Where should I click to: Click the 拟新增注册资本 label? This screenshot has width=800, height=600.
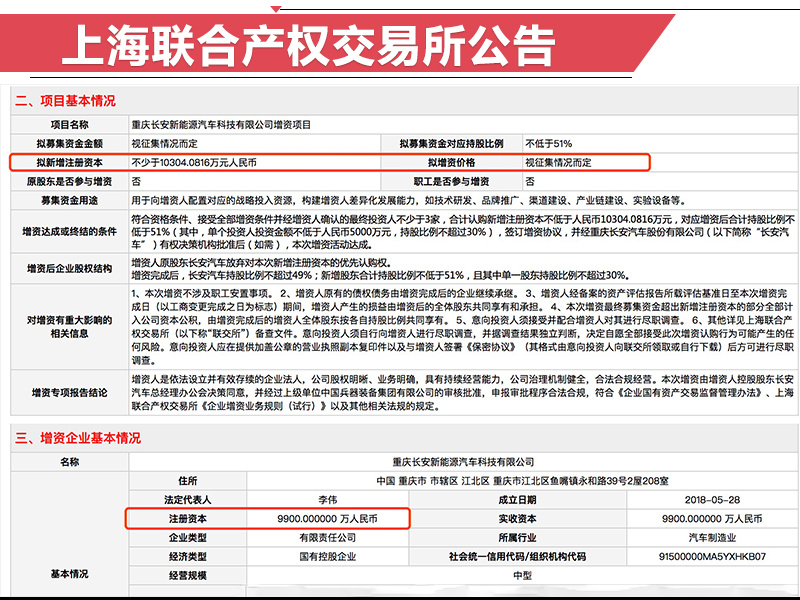[69, 162]
